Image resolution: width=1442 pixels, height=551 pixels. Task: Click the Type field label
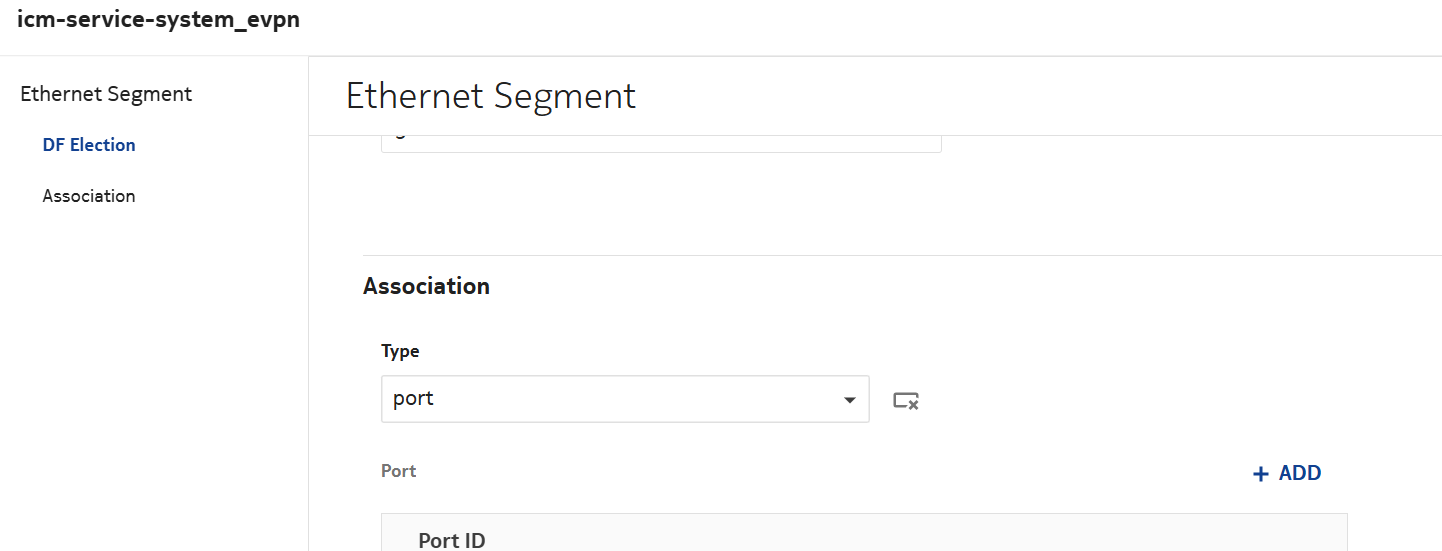tap(400, 351)
